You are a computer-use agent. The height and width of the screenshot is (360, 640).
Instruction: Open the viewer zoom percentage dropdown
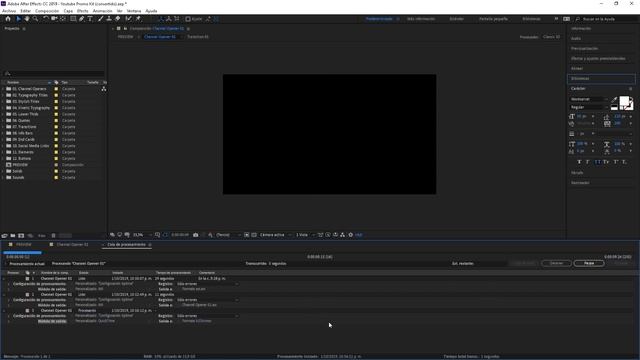coord(142,235)
